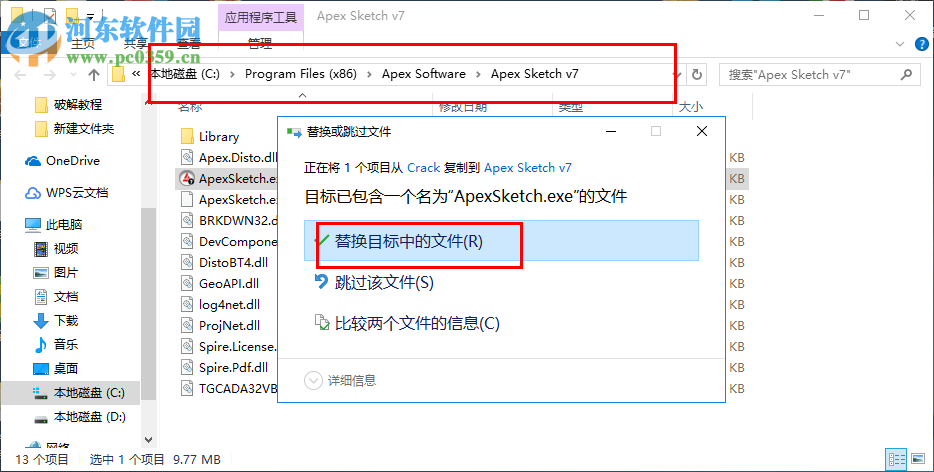Open 文档 documents folder

[x=66, y=297]
